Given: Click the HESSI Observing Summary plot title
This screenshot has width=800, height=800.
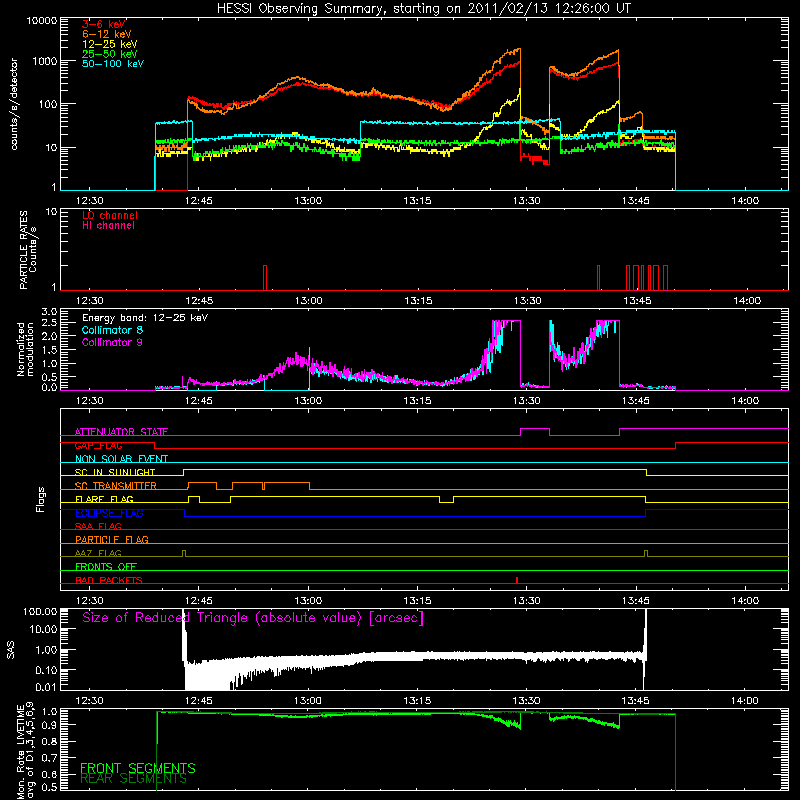Looking at the screenshot, I should point(423,9).
